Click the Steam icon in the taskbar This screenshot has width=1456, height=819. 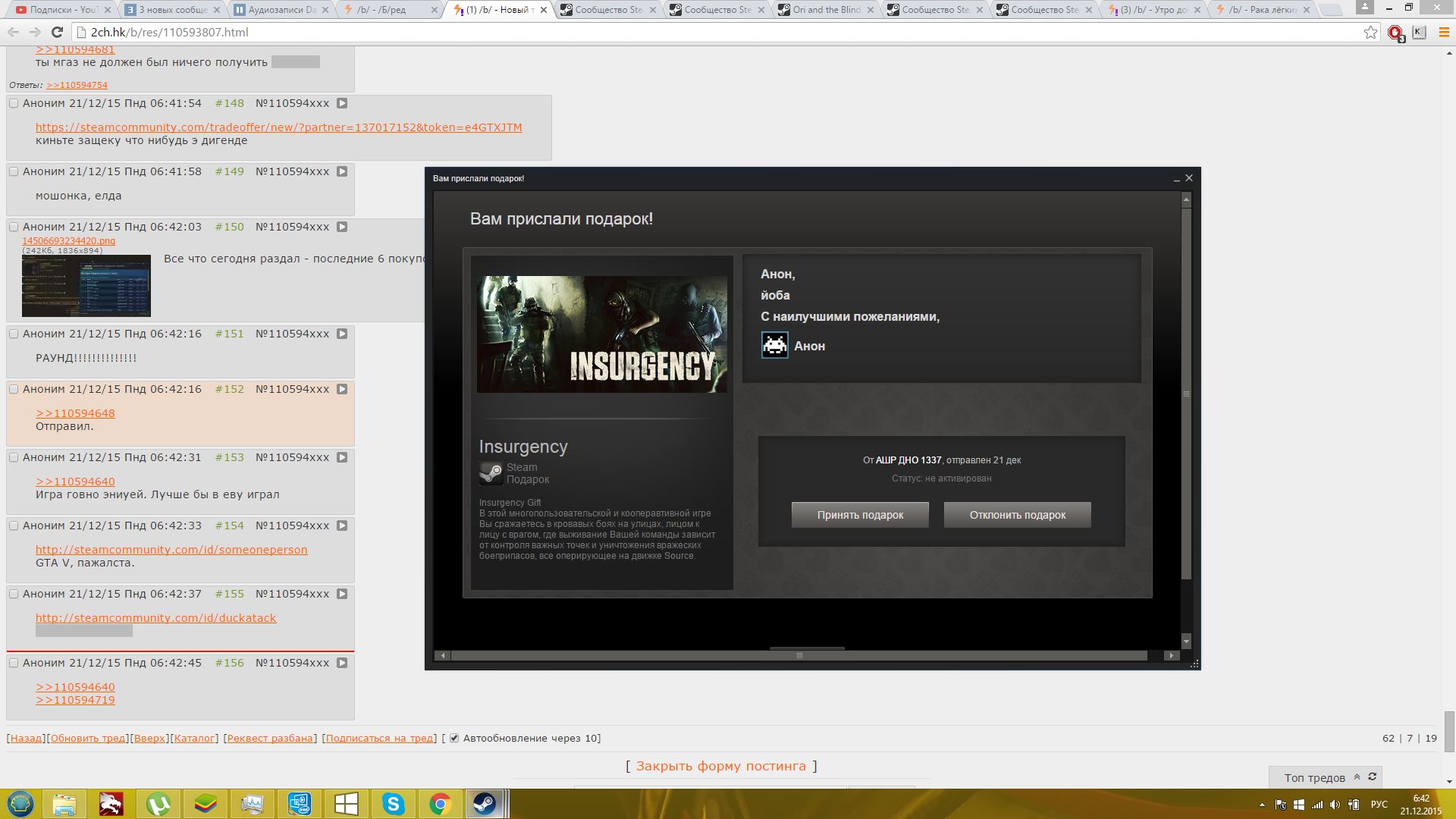485,804
